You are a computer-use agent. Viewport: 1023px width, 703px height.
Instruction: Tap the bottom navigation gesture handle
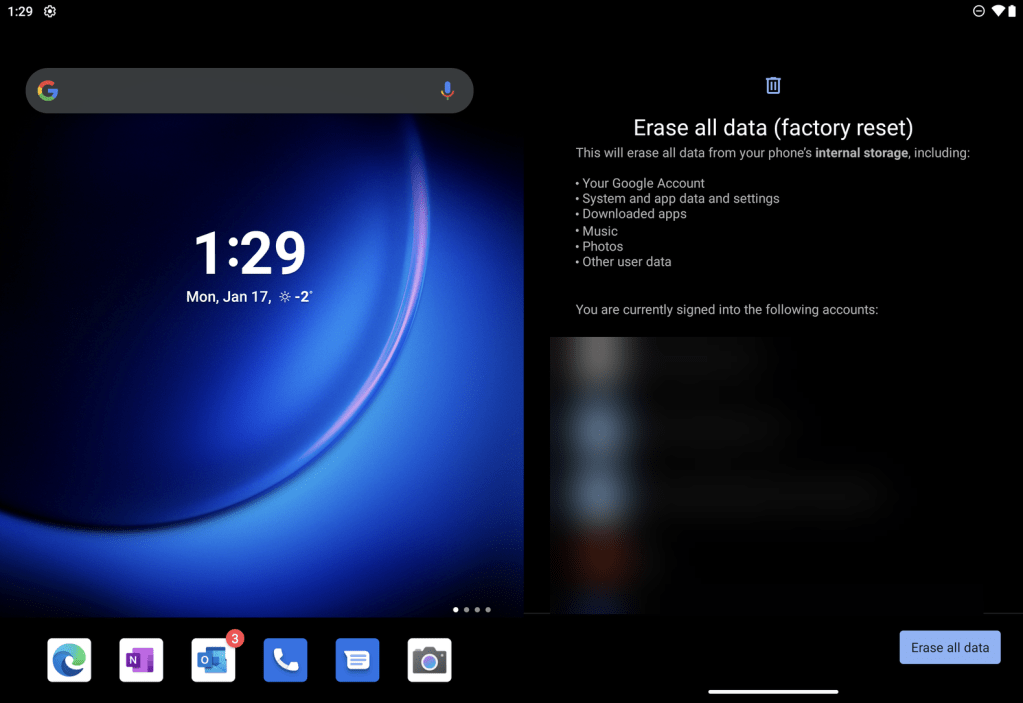[773, 691]
